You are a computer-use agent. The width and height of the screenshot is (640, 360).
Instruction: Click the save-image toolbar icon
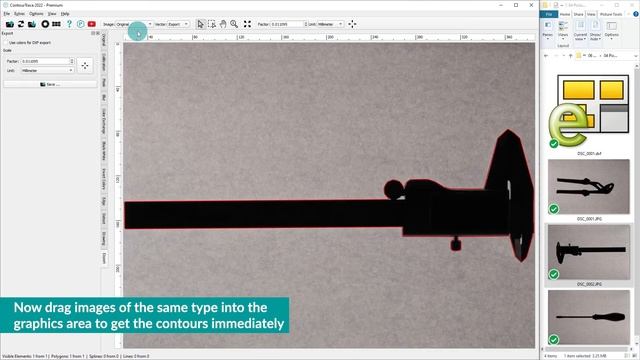(x=32, y=24)
